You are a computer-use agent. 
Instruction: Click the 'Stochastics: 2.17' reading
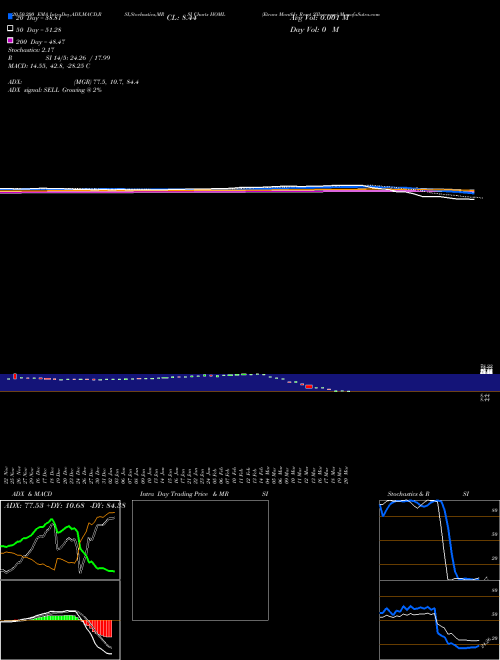(x=31, y=50)
